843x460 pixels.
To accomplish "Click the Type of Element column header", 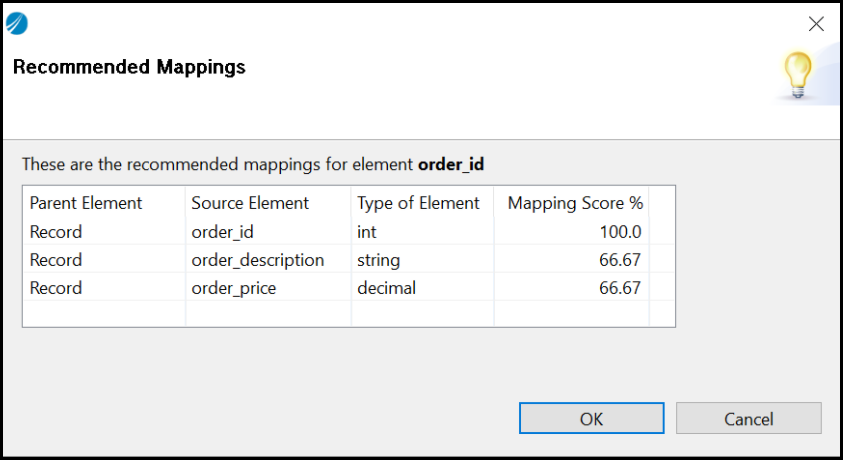I will click(418, 203).
